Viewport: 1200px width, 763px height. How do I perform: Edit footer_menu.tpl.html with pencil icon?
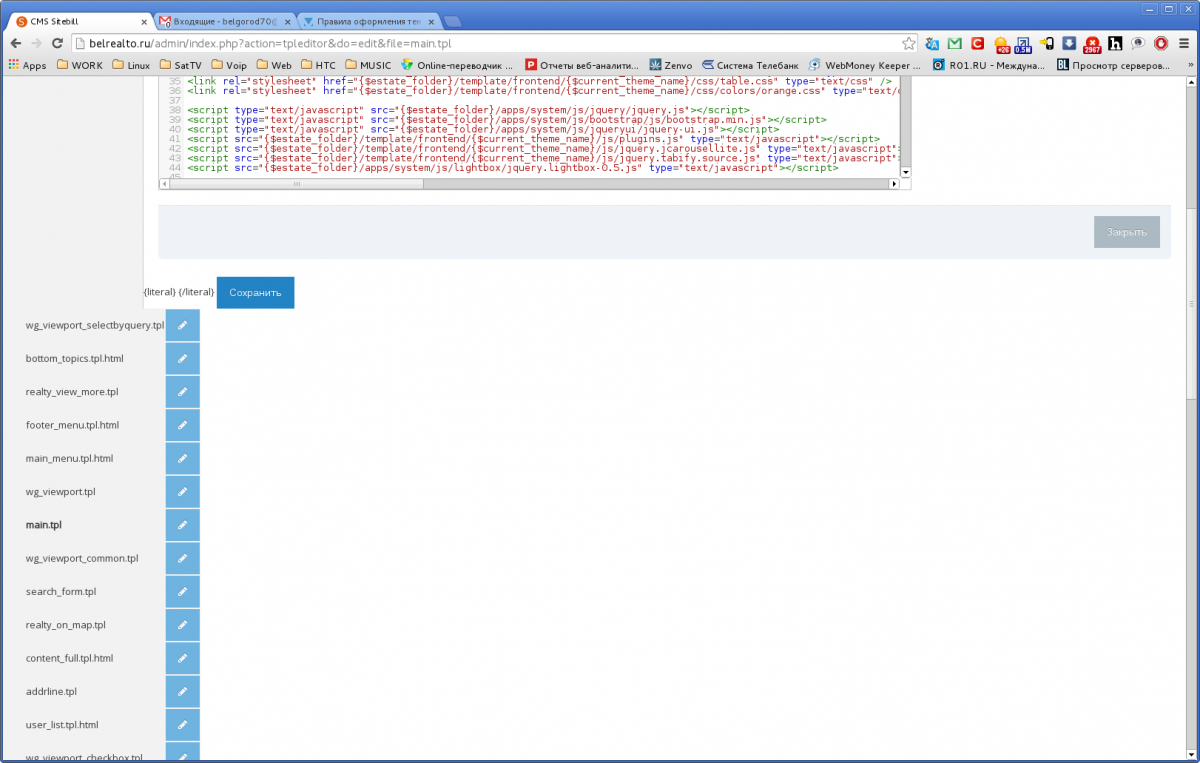(183, 425)
